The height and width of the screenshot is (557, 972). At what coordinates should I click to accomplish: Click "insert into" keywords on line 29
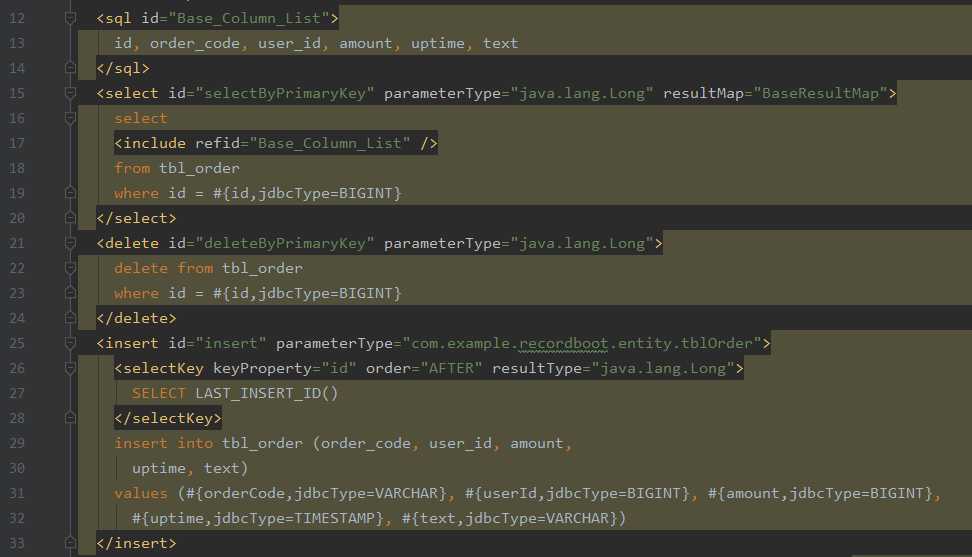click(x=164, y=444)
